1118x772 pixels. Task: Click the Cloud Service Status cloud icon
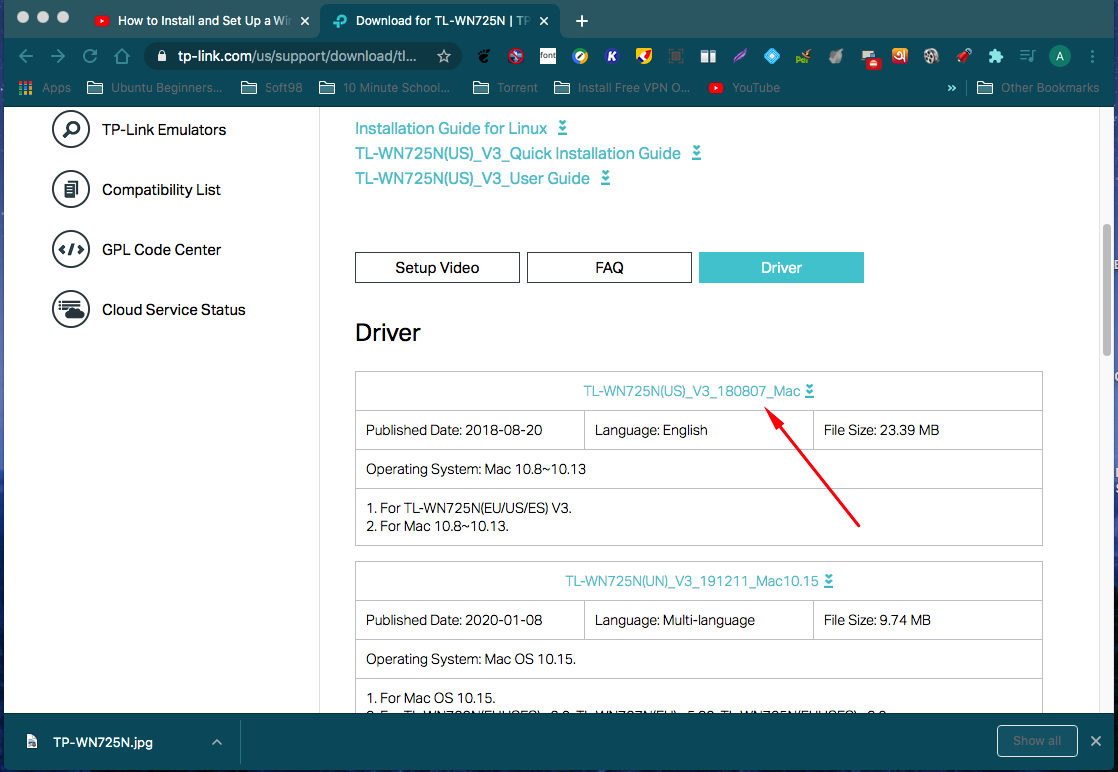coord(71,309)
